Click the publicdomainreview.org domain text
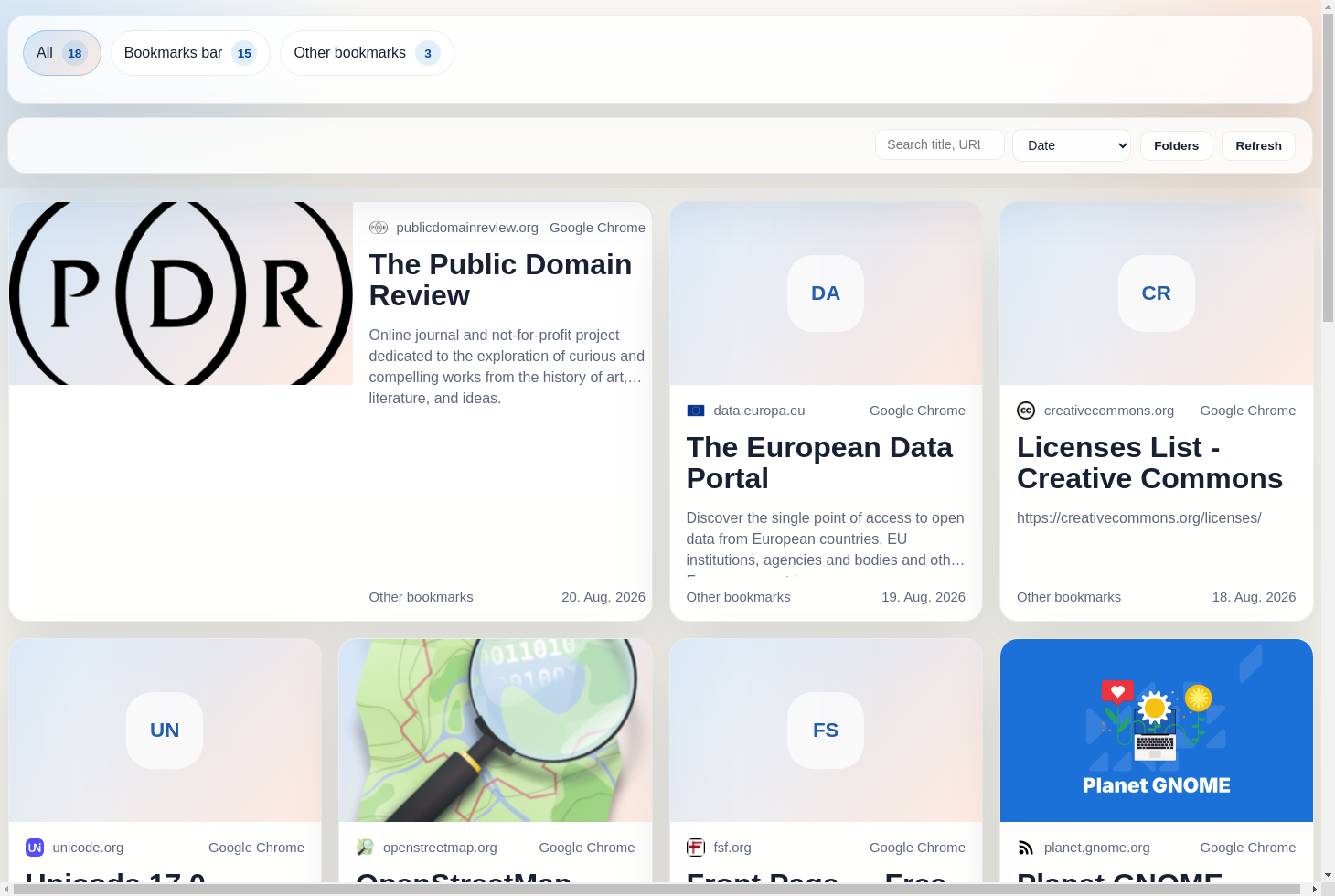The width and height of the screenshot is (1335, 896). click(467, 228)
